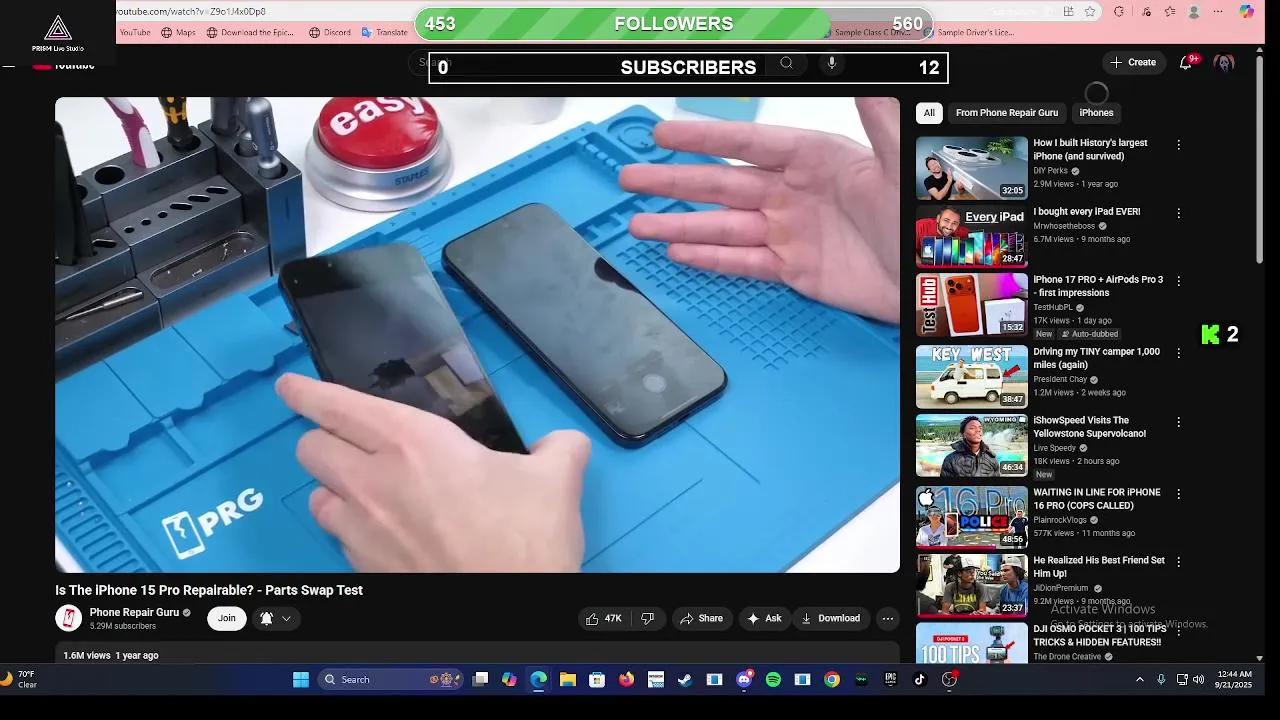Open the iPhone 17 PRO first impressions thumbnail

[x=972, y=305]
